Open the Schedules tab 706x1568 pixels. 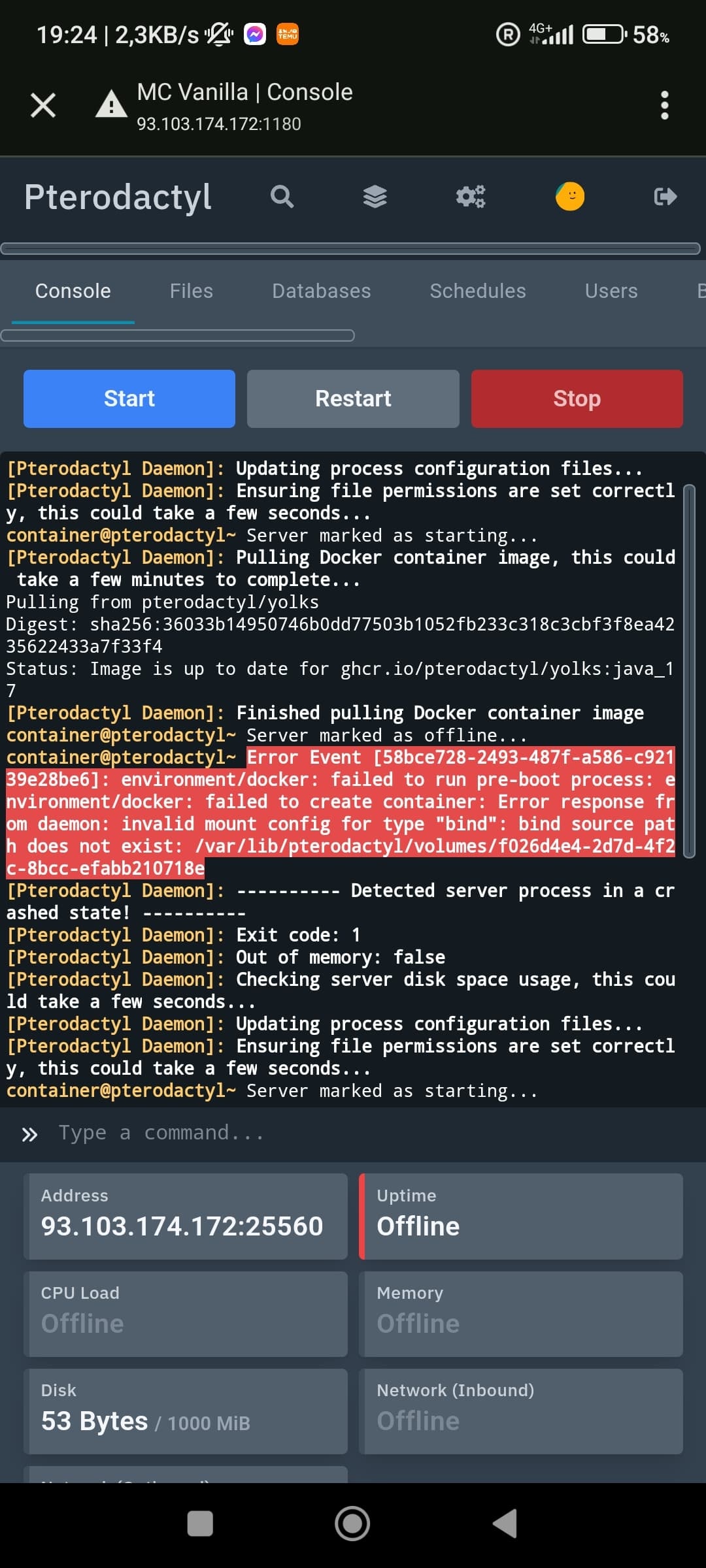click(x=478, y=291)
